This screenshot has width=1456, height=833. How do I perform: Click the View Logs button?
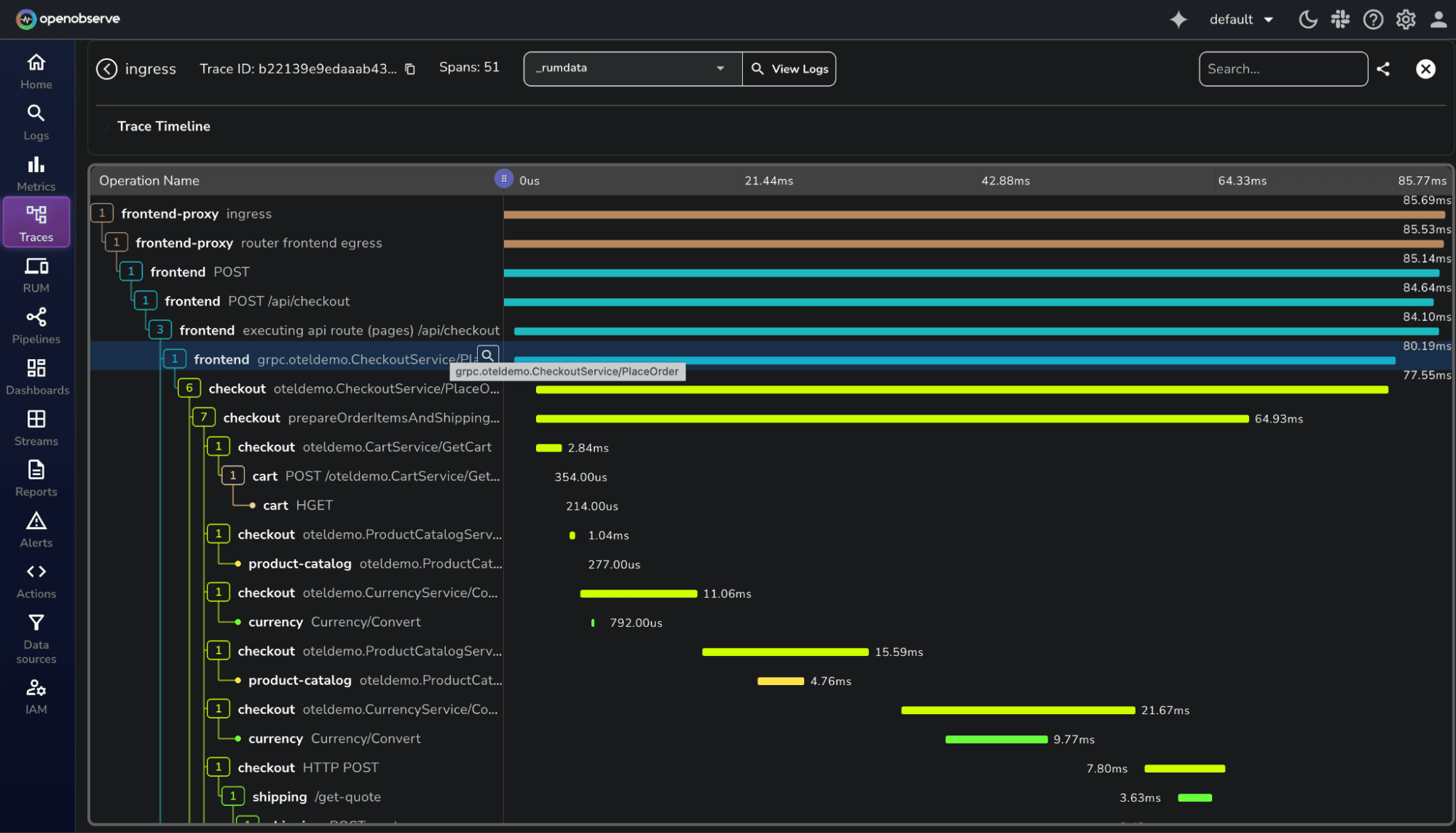[x=790, y=69]
